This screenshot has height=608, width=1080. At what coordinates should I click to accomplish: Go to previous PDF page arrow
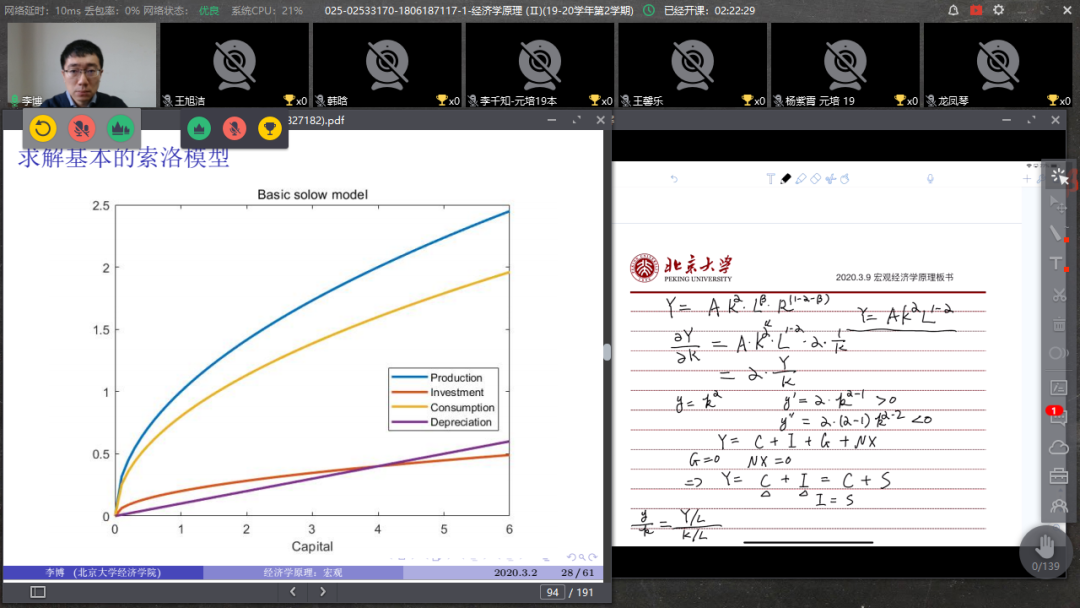292,592
